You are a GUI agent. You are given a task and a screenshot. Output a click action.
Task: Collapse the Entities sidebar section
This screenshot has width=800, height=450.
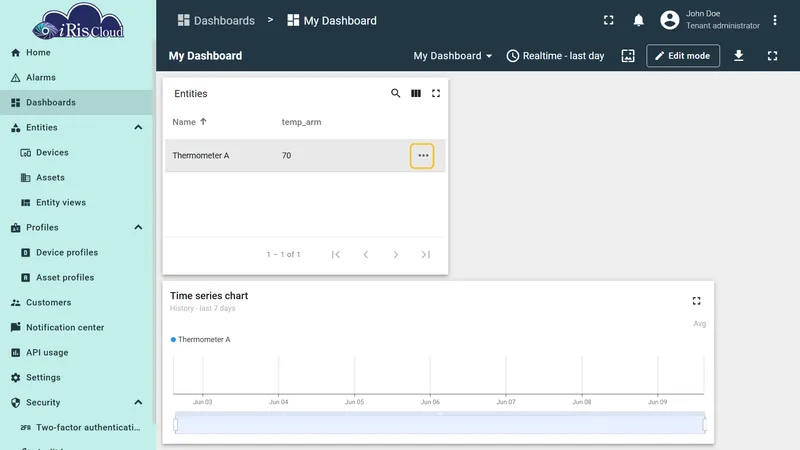pyautogui.click(x=138, y=128)
